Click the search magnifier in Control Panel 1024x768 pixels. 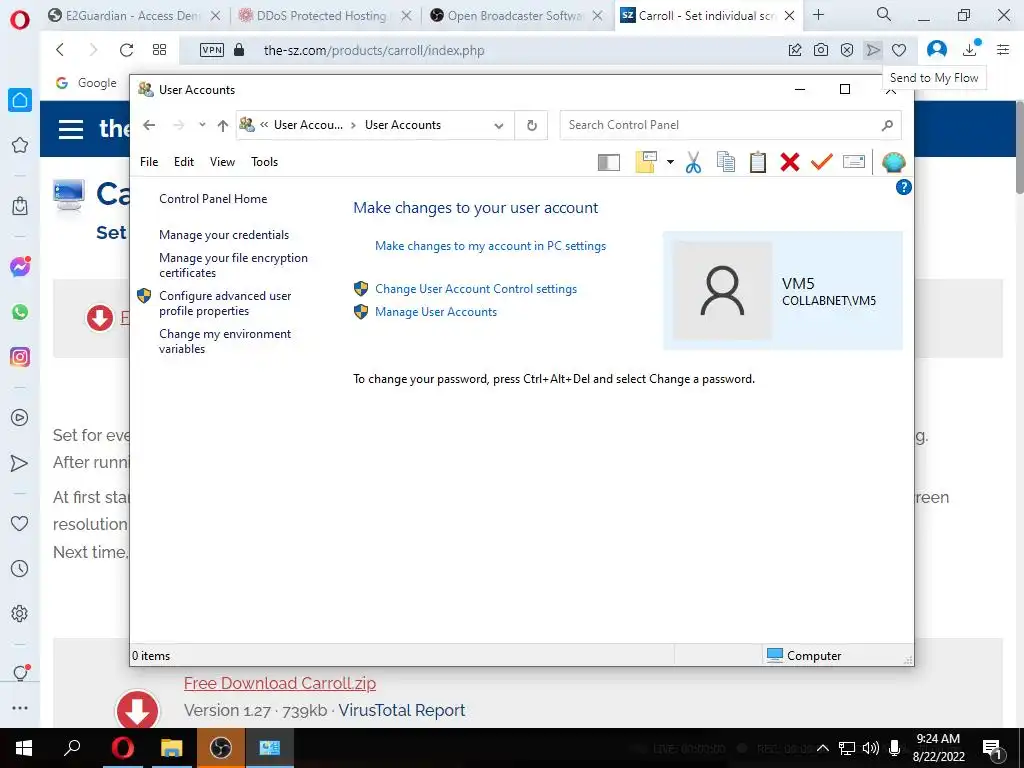887,125
